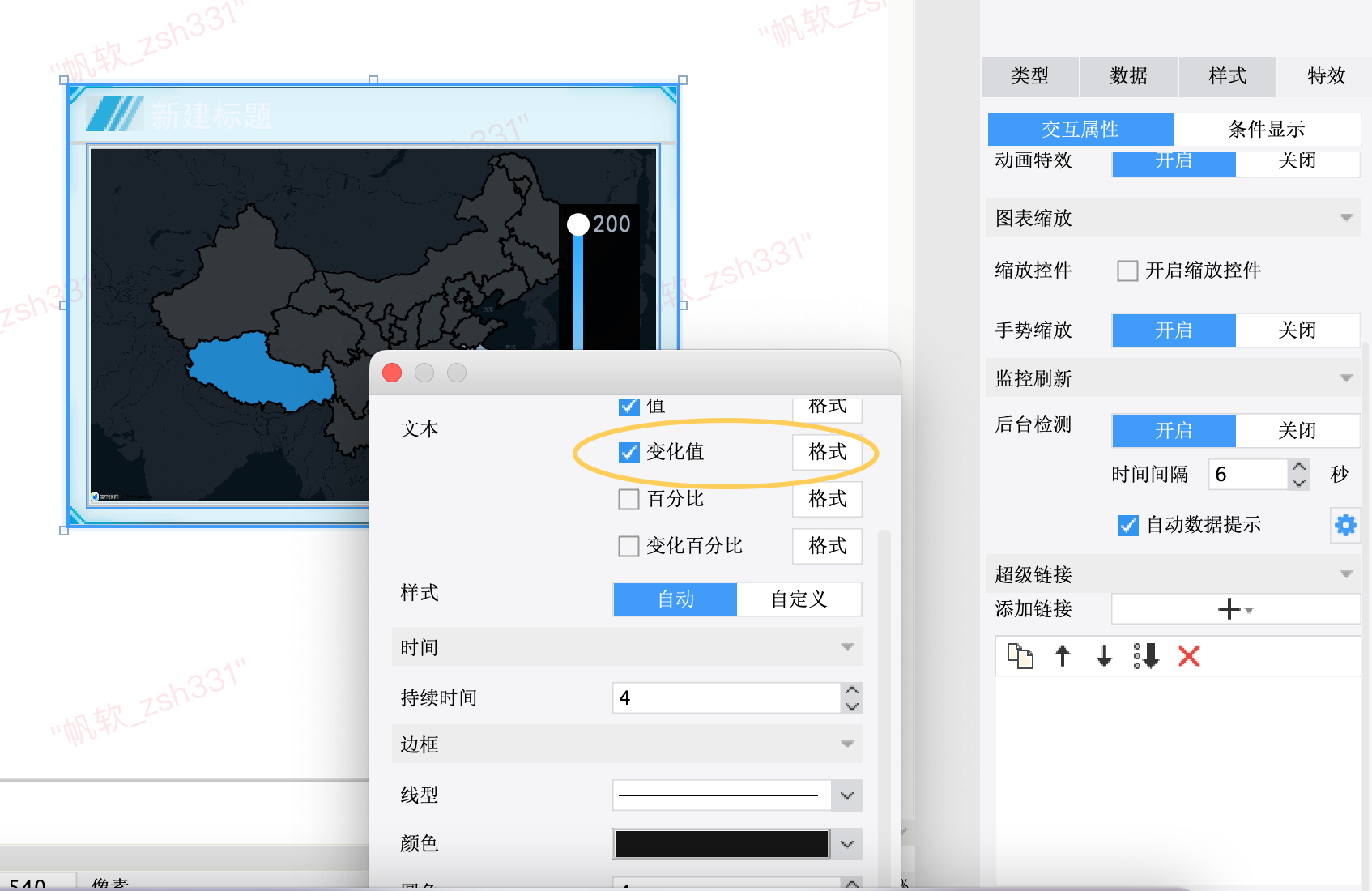Collapse the 时间 section in dialog
This screenshot has width=1372, height=891.
[x=847, y=647]
